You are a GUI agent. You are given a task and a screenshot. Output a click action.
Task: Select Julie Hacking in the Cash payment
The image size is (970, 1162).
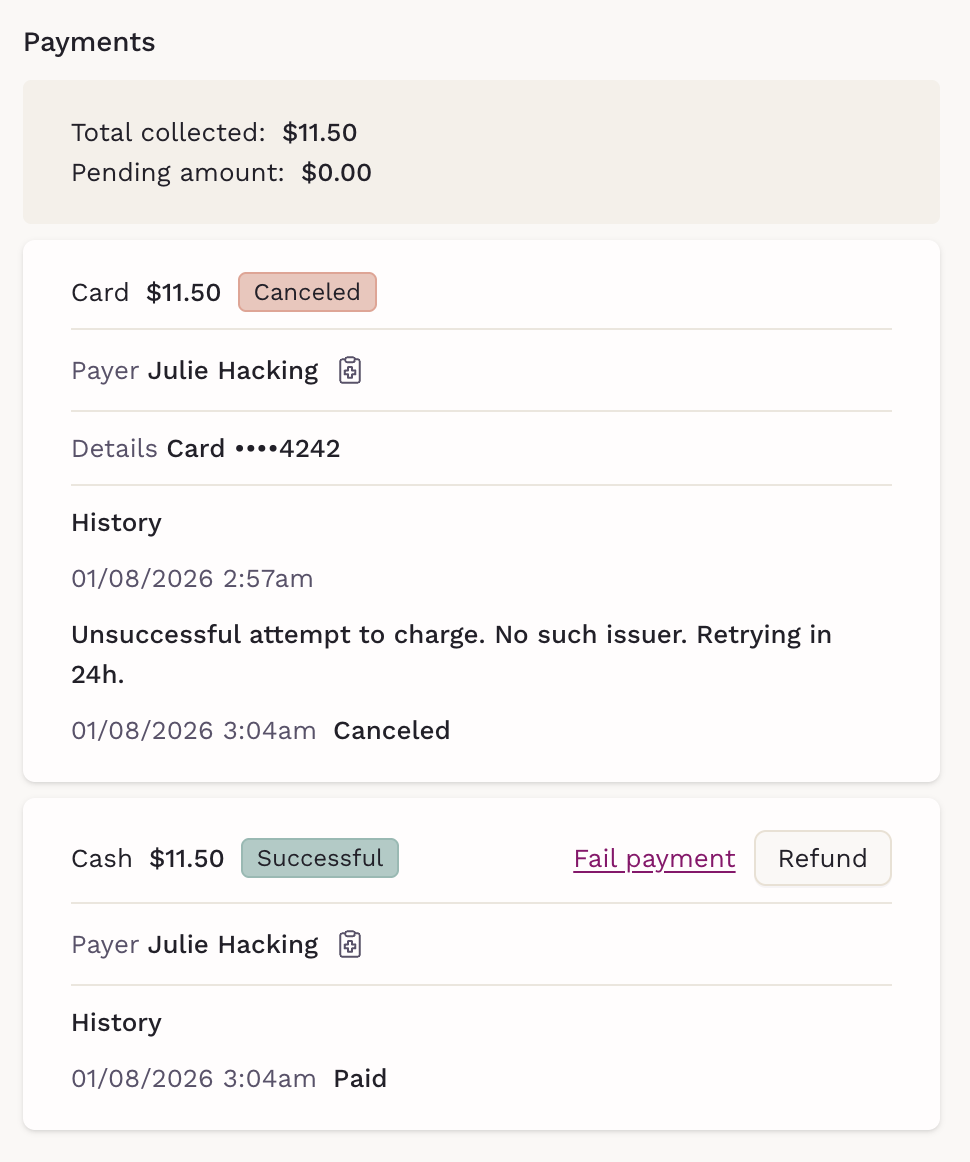pos(233,945)
